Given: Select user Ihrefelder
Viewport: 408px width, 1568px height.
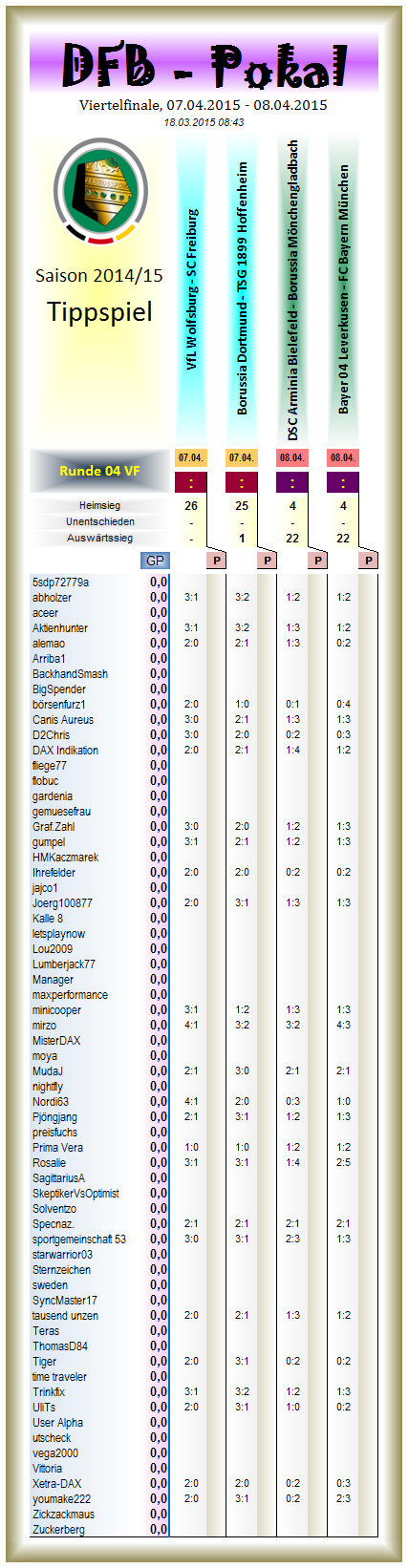Looking at the screenshot, I should (54, 872).
